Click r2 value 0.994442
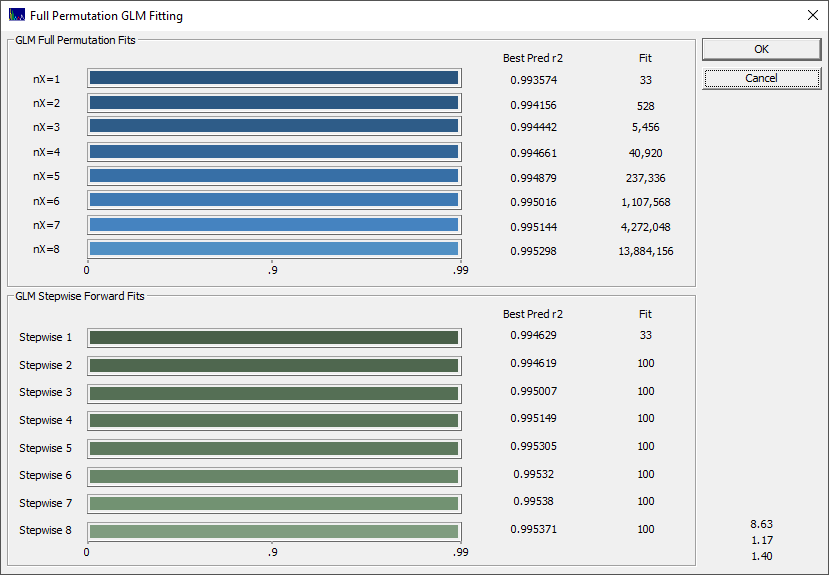 pyautogui.click(x=533, y=127)
